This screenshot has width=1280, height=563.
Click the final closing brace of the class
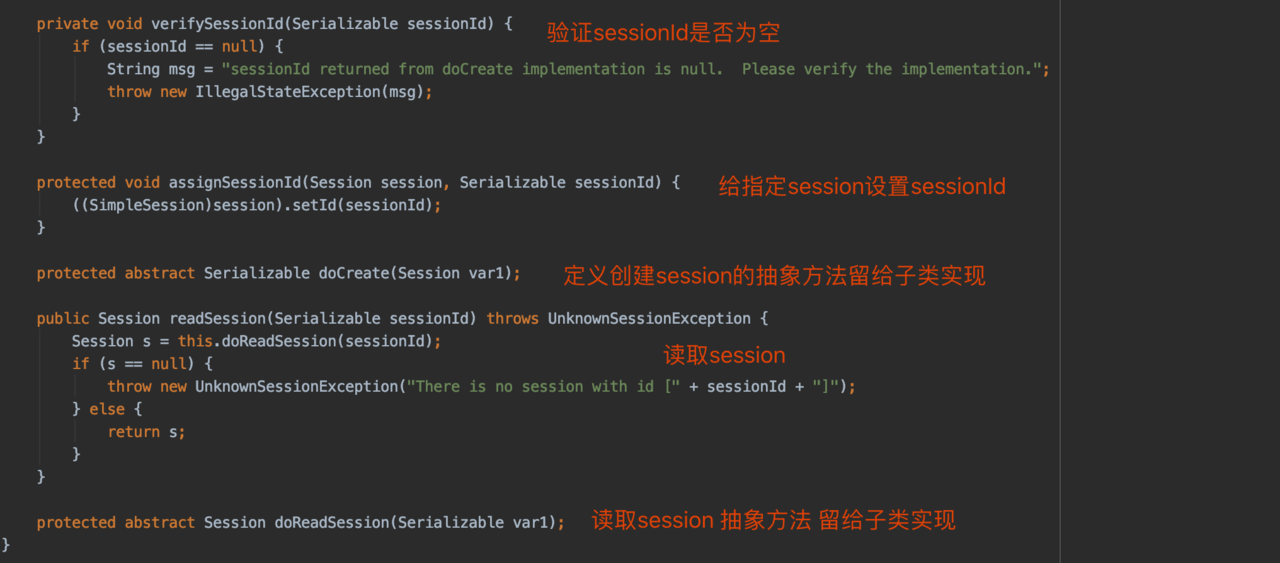tap(6, 545)
